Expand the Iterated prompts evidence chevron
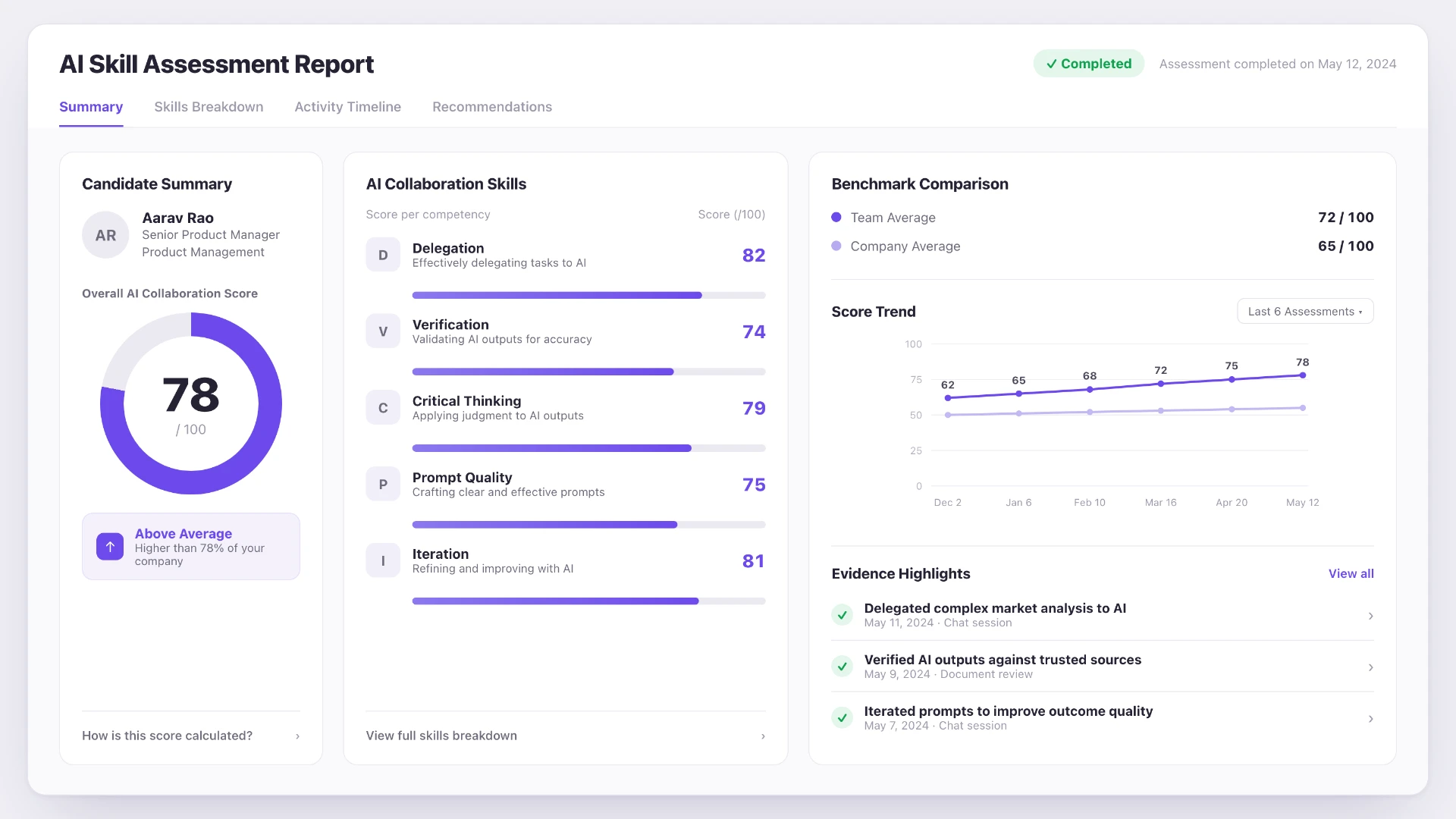This screenshot has width=1456, height=819. 1370,719
